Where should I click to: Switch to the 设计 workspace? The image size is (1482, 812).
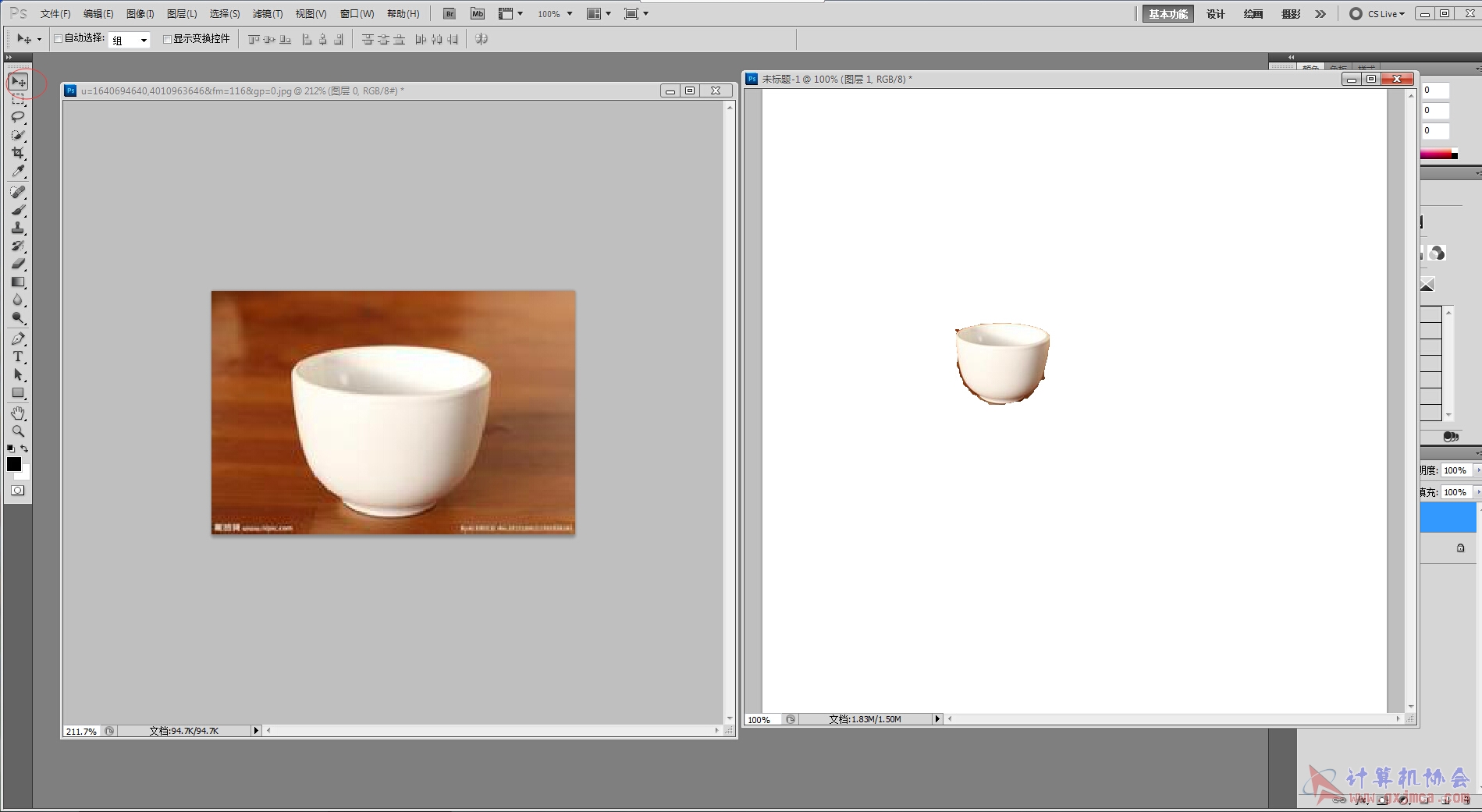pyautogui.click(x=1216, y=14)
